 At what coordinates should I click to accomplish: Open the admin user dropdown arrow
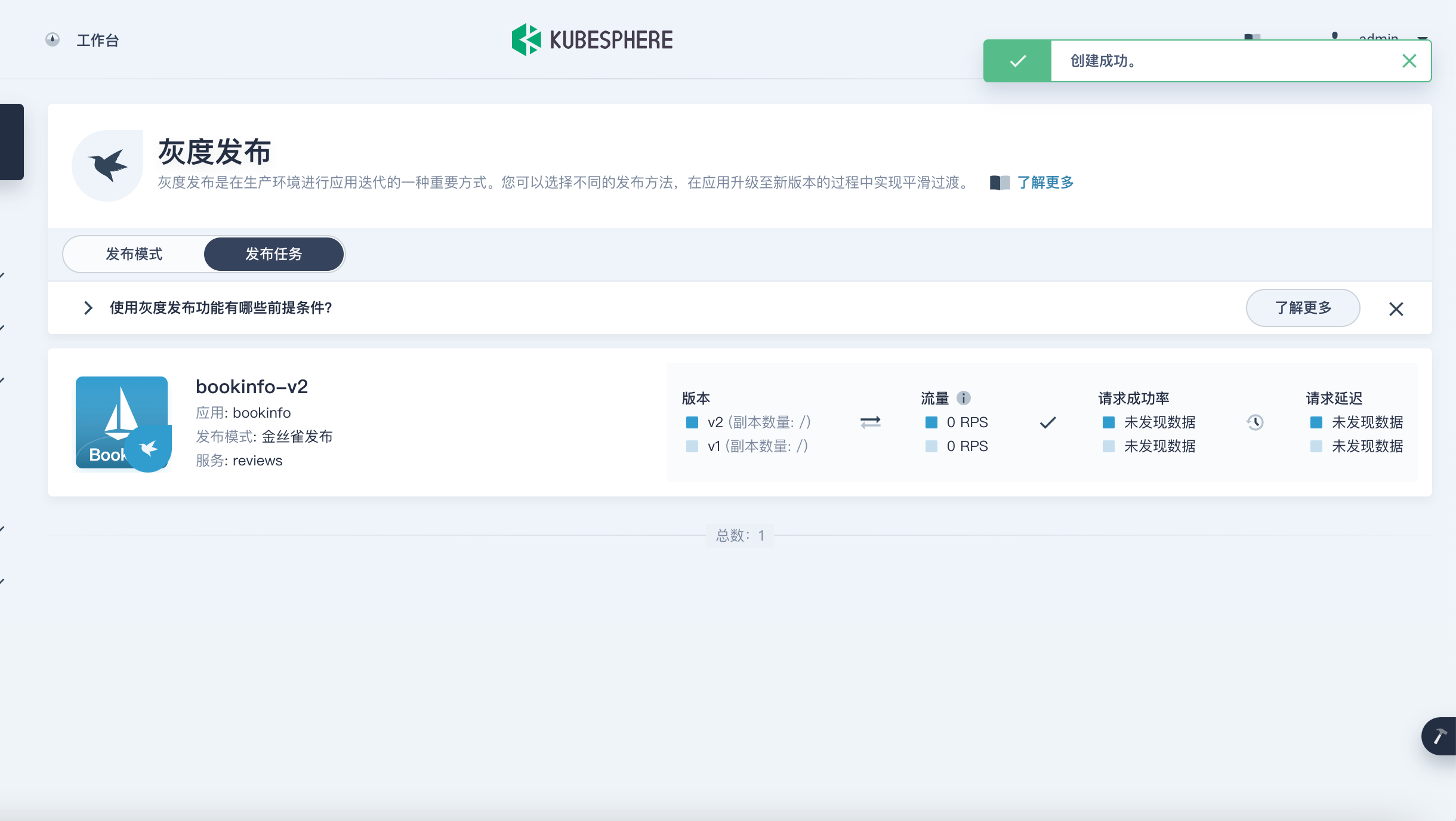coord(1423,37)
